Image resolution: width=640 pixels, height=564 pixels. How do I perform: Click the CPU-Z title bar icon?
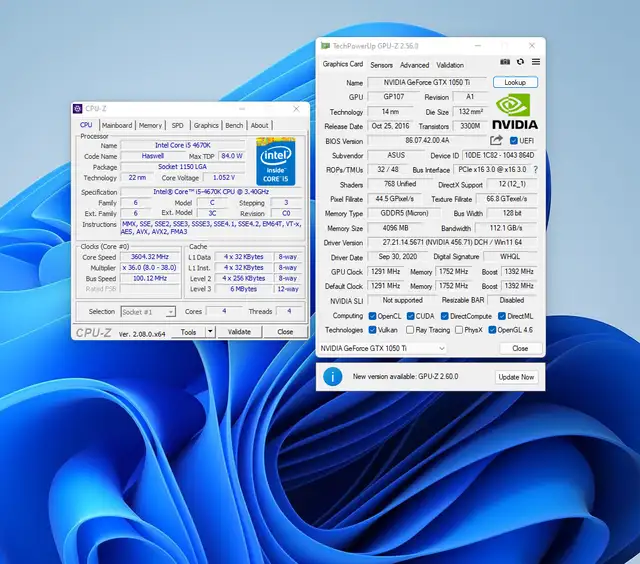click(x=77, y=109)
